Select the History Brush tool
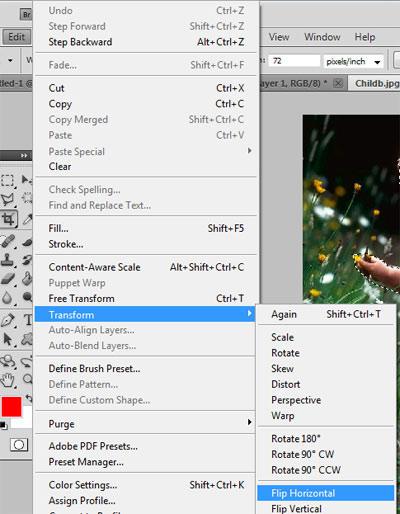Viewport: 400px width, 514px height. [x=27, y=260]
